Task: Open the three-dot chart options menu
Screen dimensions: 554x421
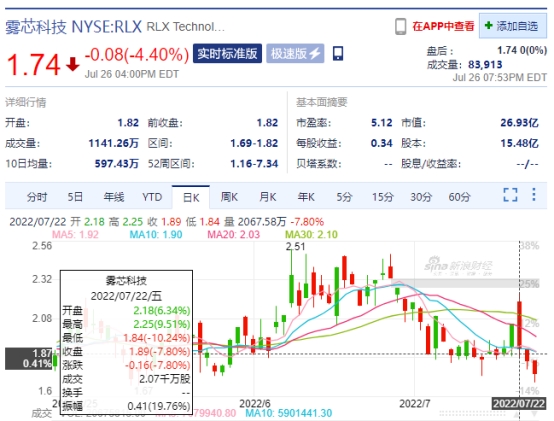Action: tap(534, 194)
